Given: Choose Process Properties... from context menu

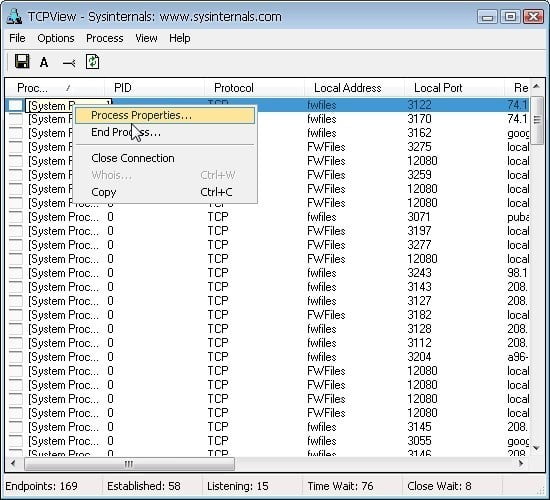Looking at the screenshot, I should click(165, 115).
